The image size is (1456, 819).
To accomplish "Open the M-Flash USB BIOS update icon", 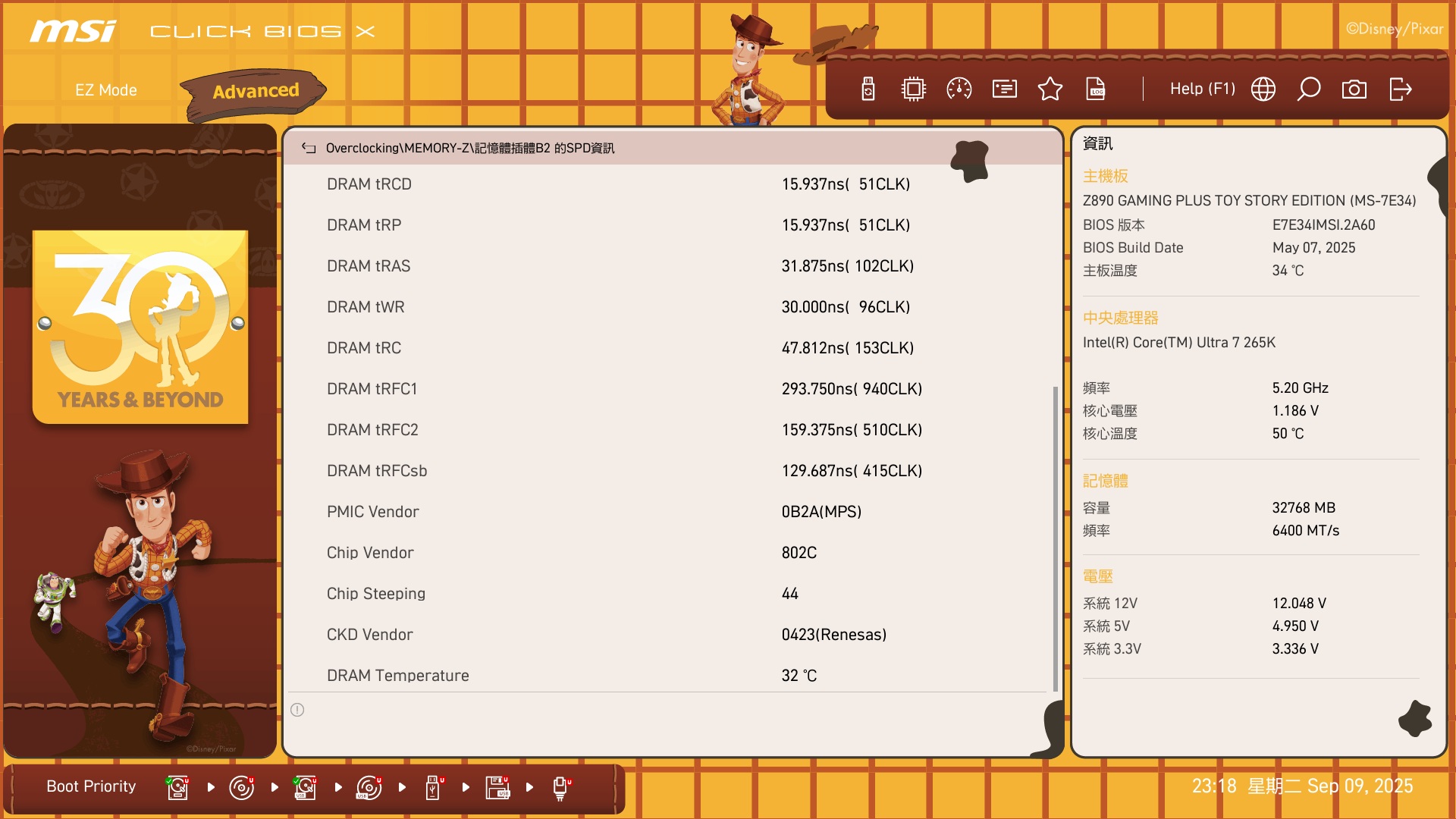I will coord(868,89).
